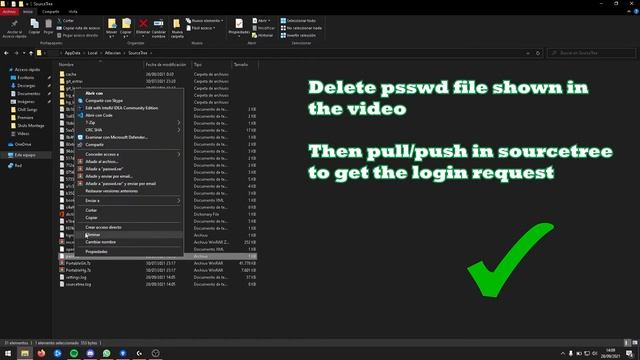The height and width of the screenshot is (360, 640).
Task: Click Pegar acceso directo in ribbon
Action: (x=78, y=36)
